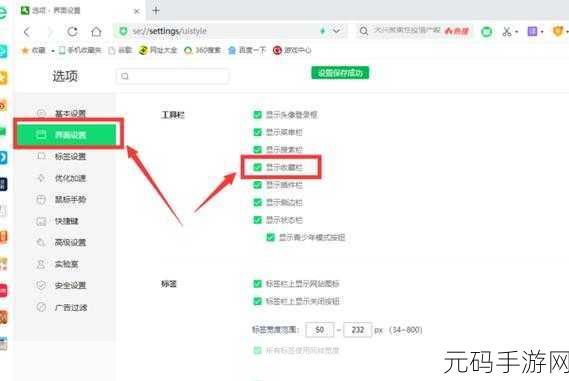Select 安全设置 in settings sidebar

pos(65,286)
